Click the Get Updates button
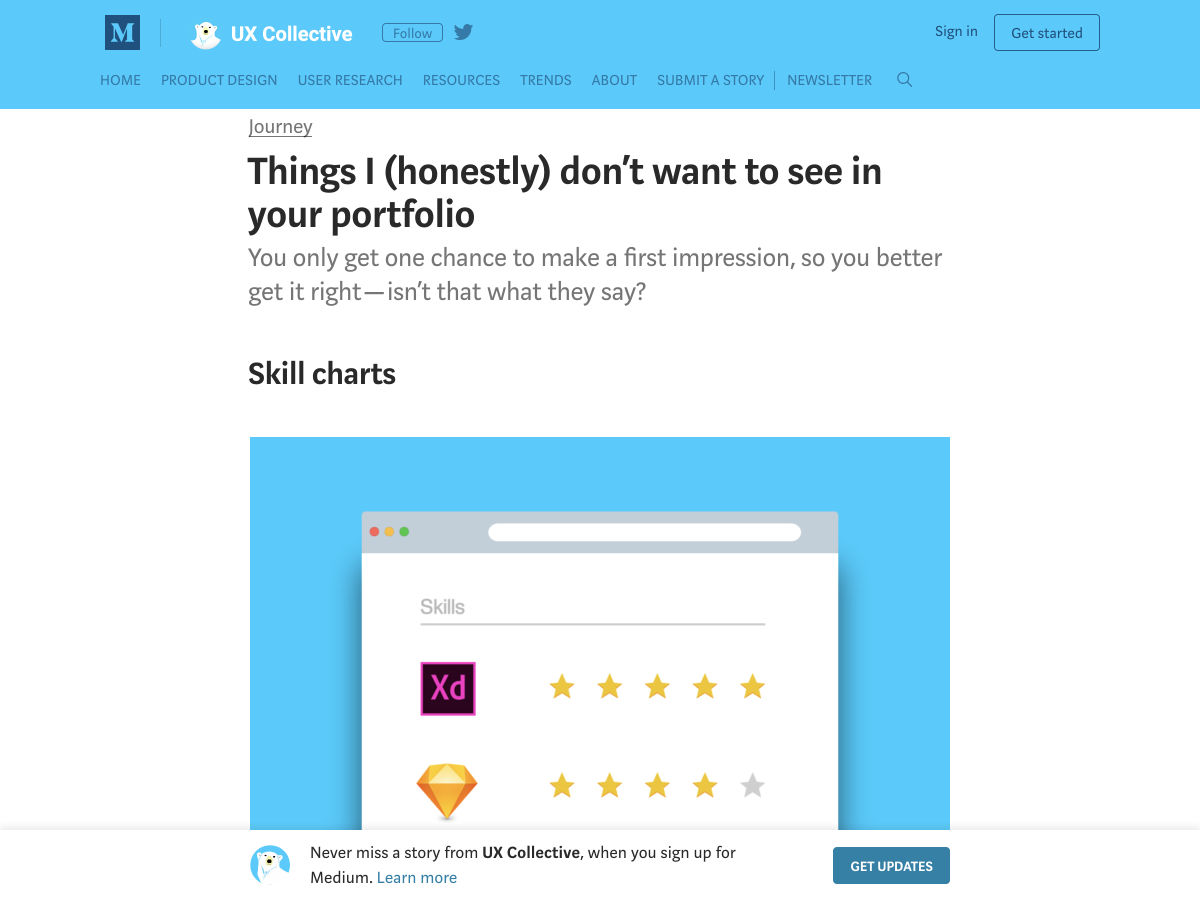The width and height of the screenshot is (1200, 900). [x=891, y=866]
